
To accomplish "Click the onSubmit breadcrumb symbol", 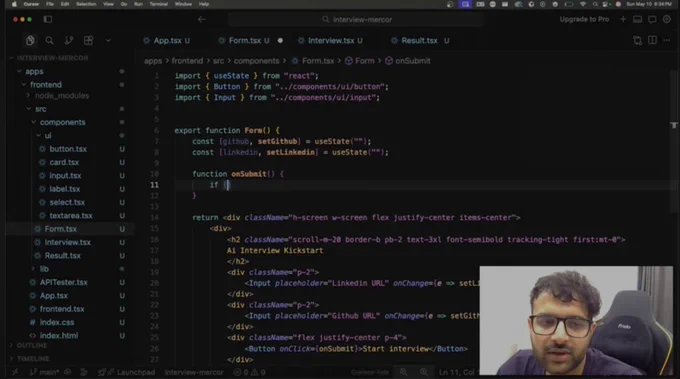I will tap(408, 61).
